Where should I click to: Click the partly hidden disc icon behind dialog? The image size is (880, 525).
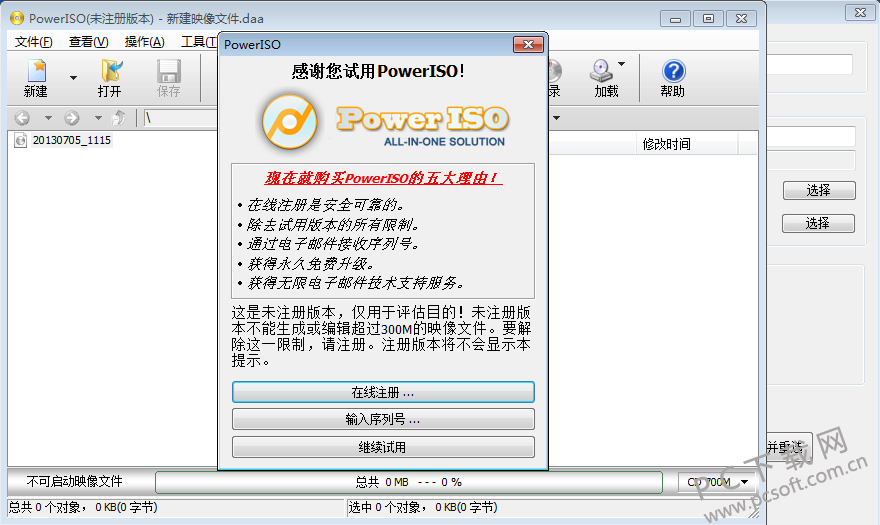[x=554, y=71]
